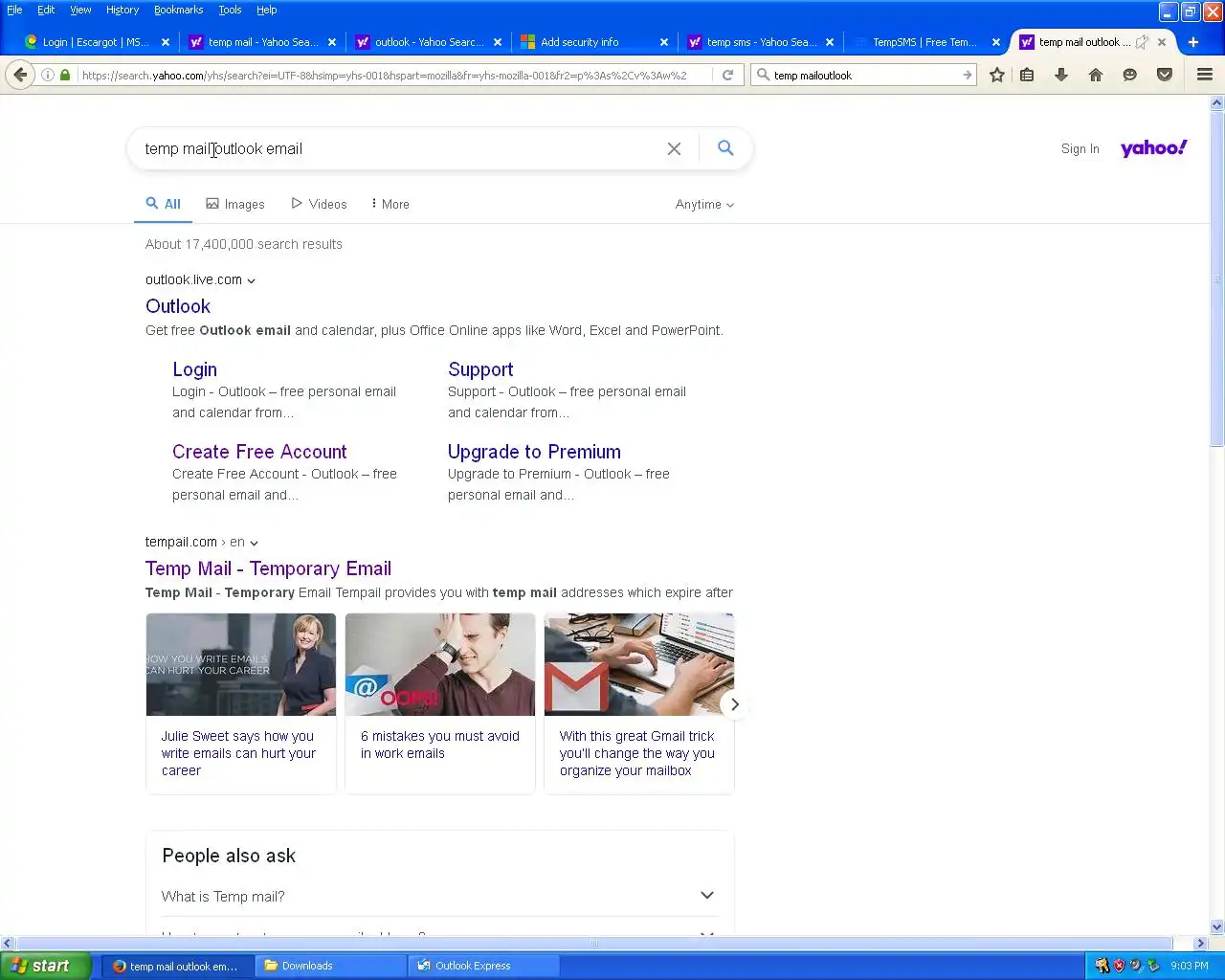Image resolution: width=1225 pixels, height=980 pixels.
Task: Open the Outlook Login sublink
Action: [194, 369]
